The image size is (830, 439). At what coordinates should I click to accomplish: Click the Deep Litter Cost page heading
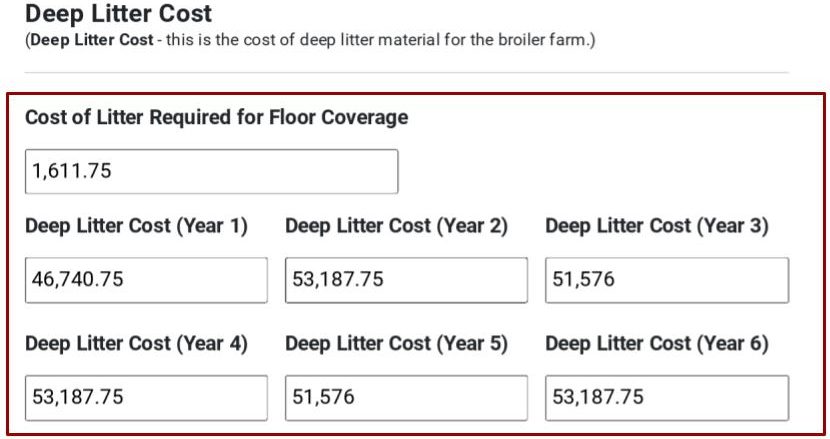(119, 13)
